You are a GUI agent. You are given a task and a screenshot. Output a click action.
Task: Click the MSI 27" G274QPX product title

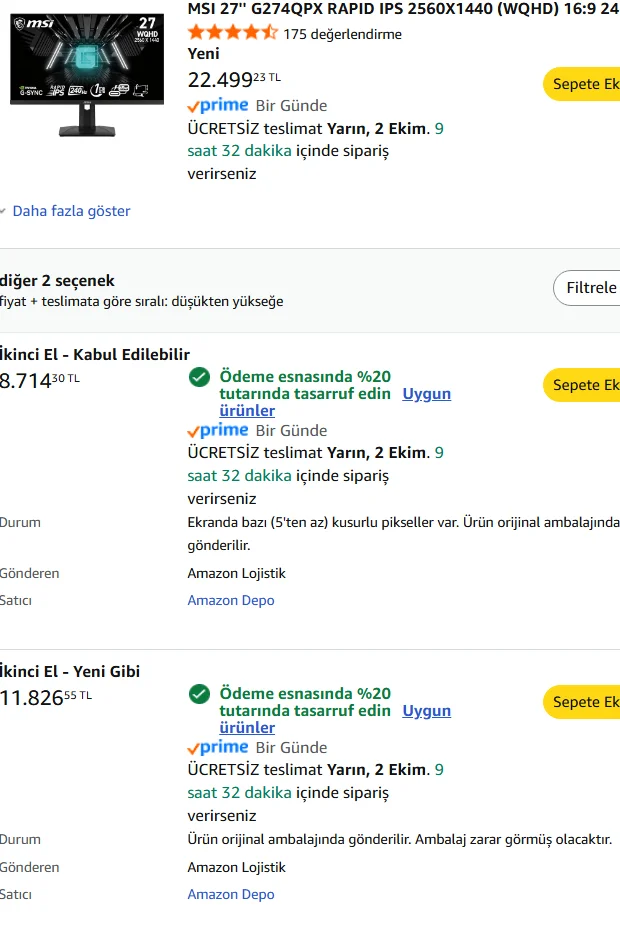[402, 9]
